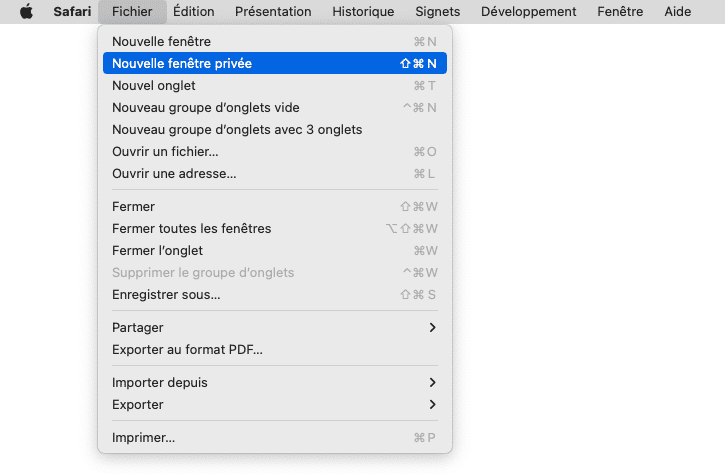
Task: Expand the Importer depuis submenu arrow
Action: 432,382
